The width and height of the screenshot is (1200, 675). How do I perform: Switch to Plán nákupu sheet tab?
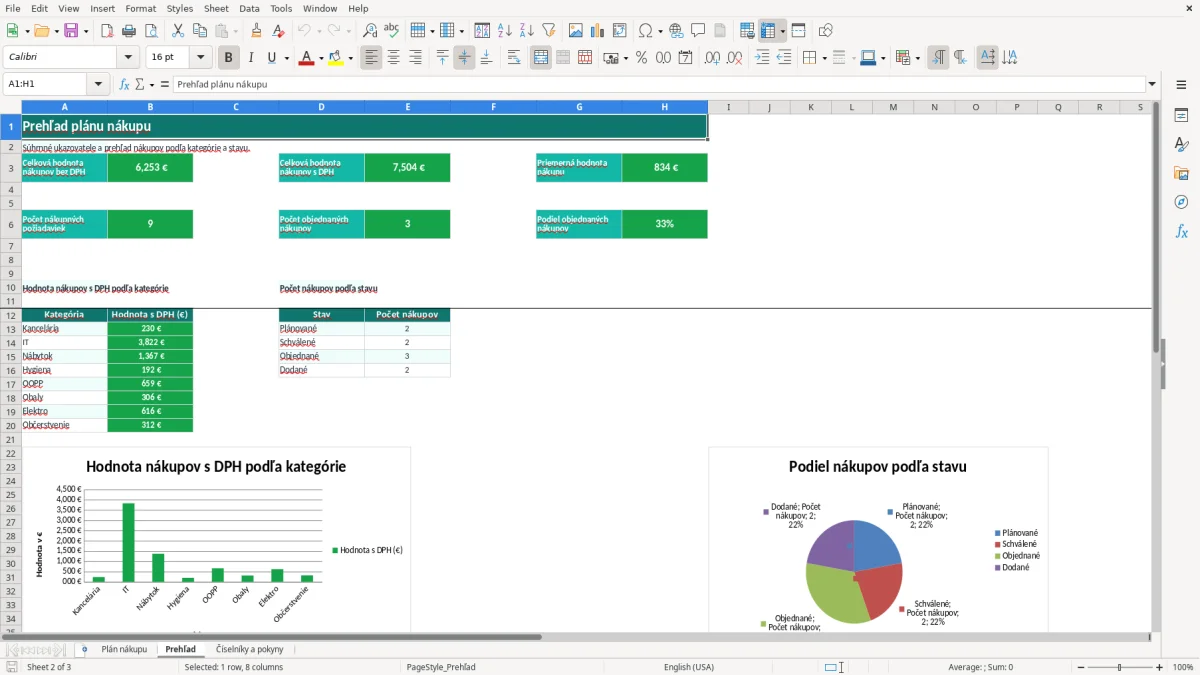click(124, 649)
